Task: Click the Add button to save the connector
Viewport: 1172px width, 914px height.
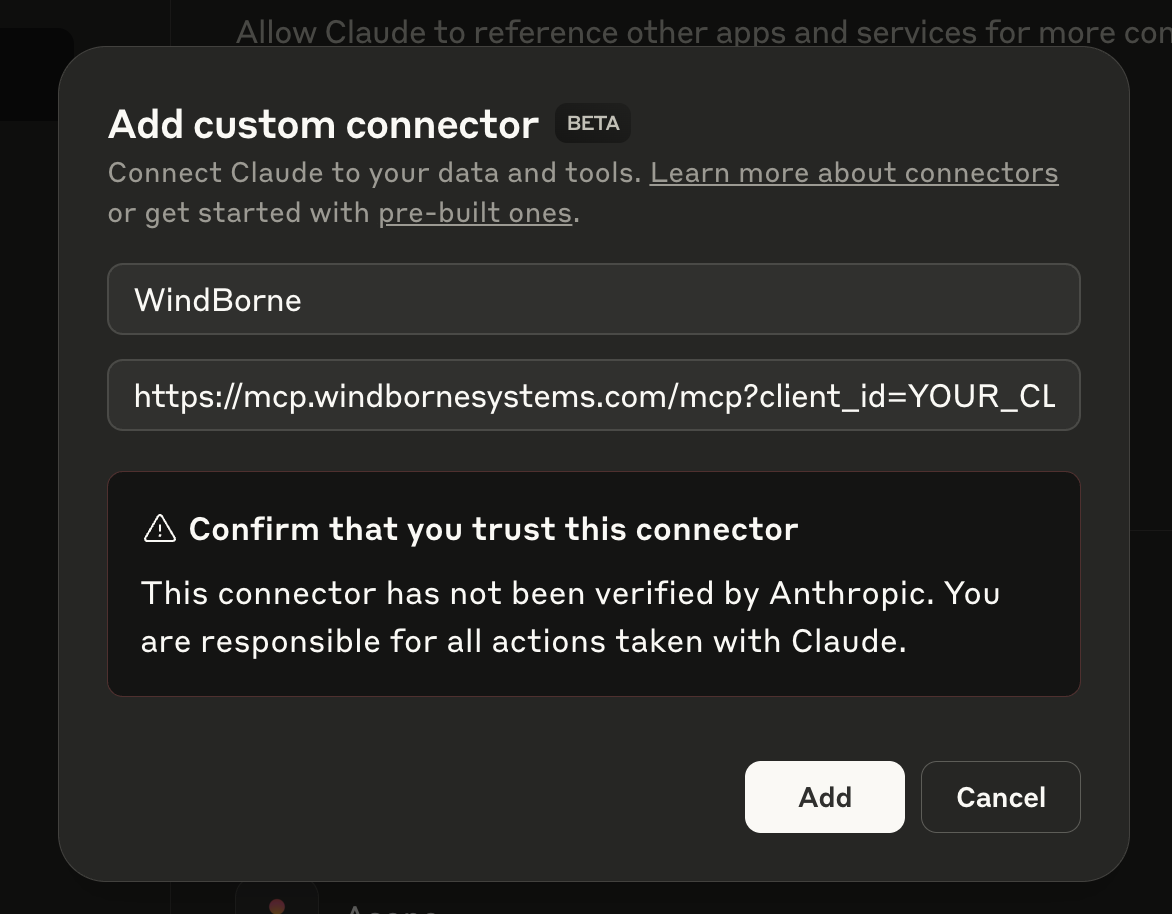Action: pyautogui.click(x=824, y=797)
